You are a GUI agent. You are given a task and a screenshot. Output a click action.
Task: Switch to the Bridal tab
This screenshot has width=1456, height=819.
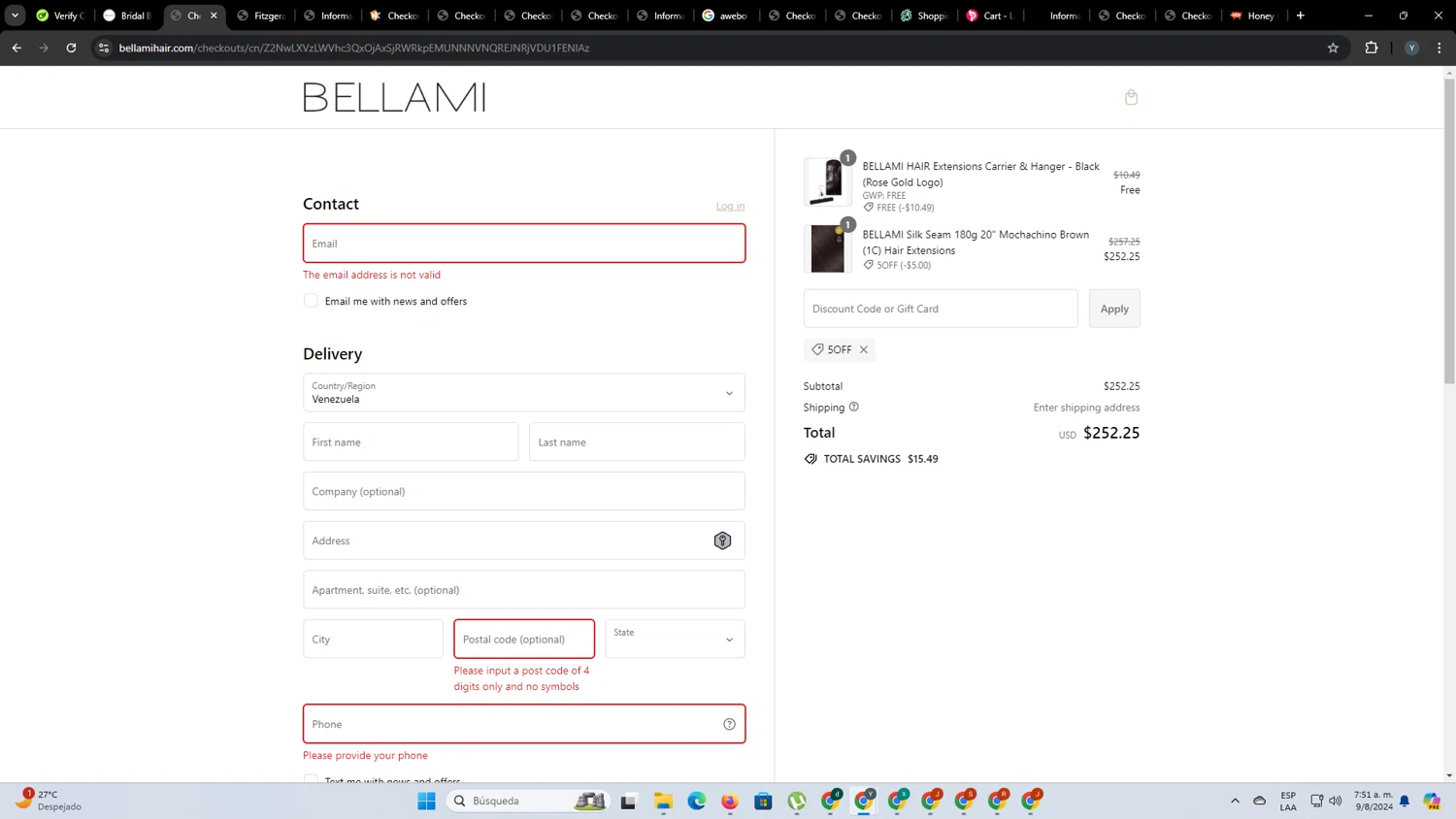[127, 16]
